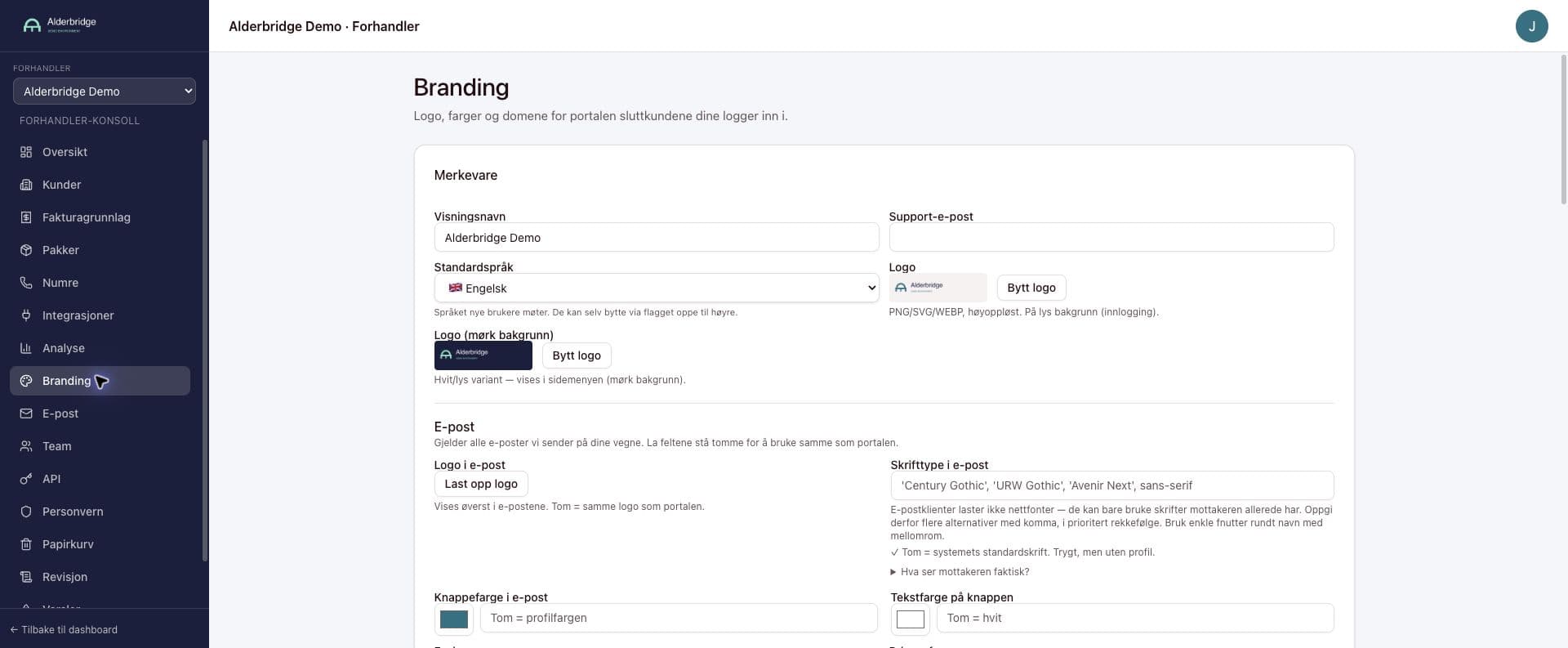
Task: Click the Papirkurv trash icon
Action: tap(26, 544)
